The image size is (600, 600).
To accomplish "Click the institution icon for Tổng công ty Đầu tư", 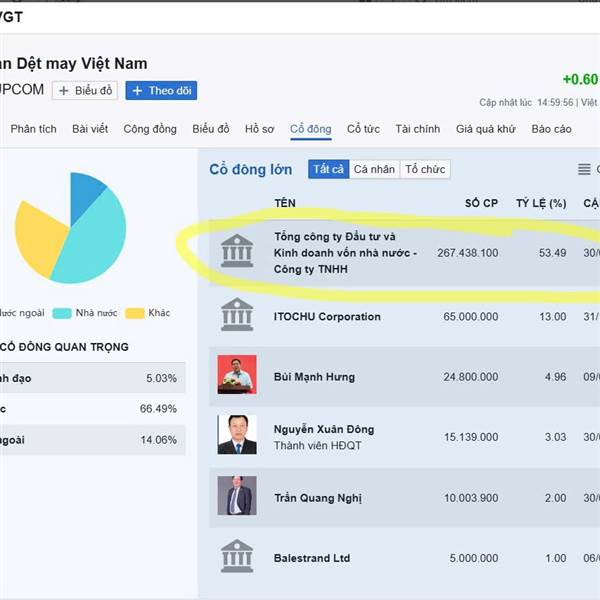I will [x=237, y=251].
